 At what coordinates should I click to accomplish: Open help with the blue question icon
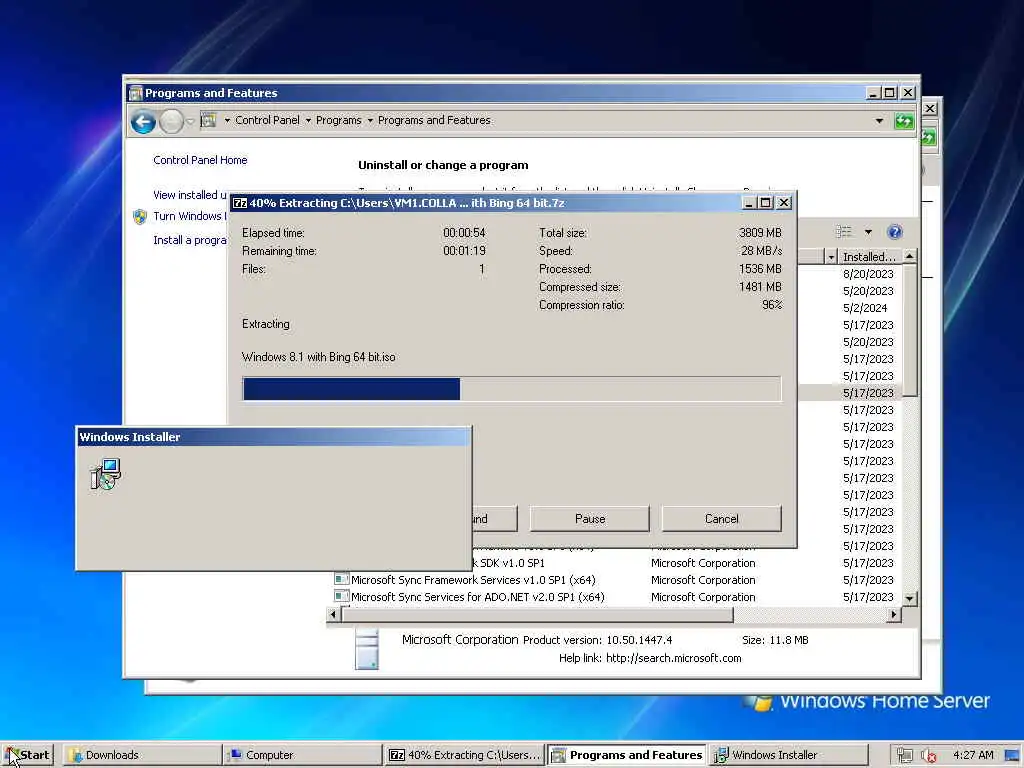click(x=895, y=232)
